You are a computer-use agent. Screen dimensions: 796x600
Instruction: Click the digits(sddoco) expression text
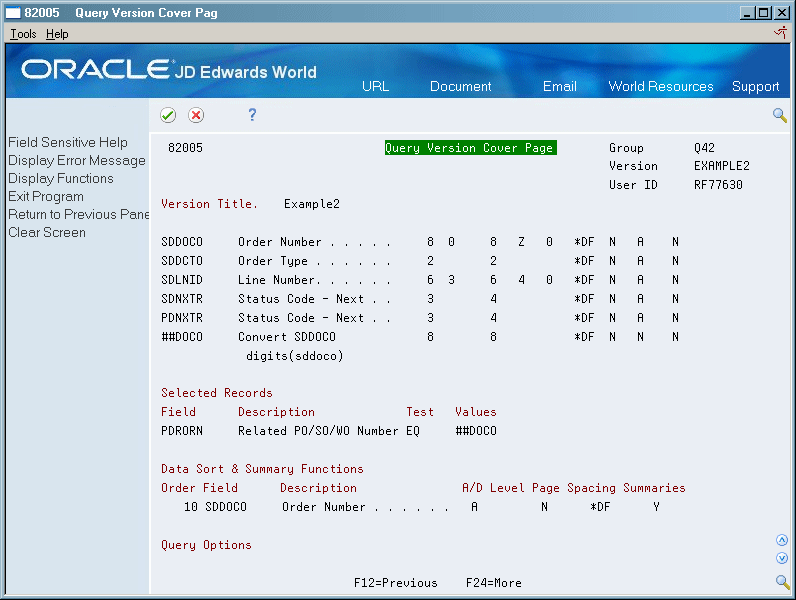294,356
